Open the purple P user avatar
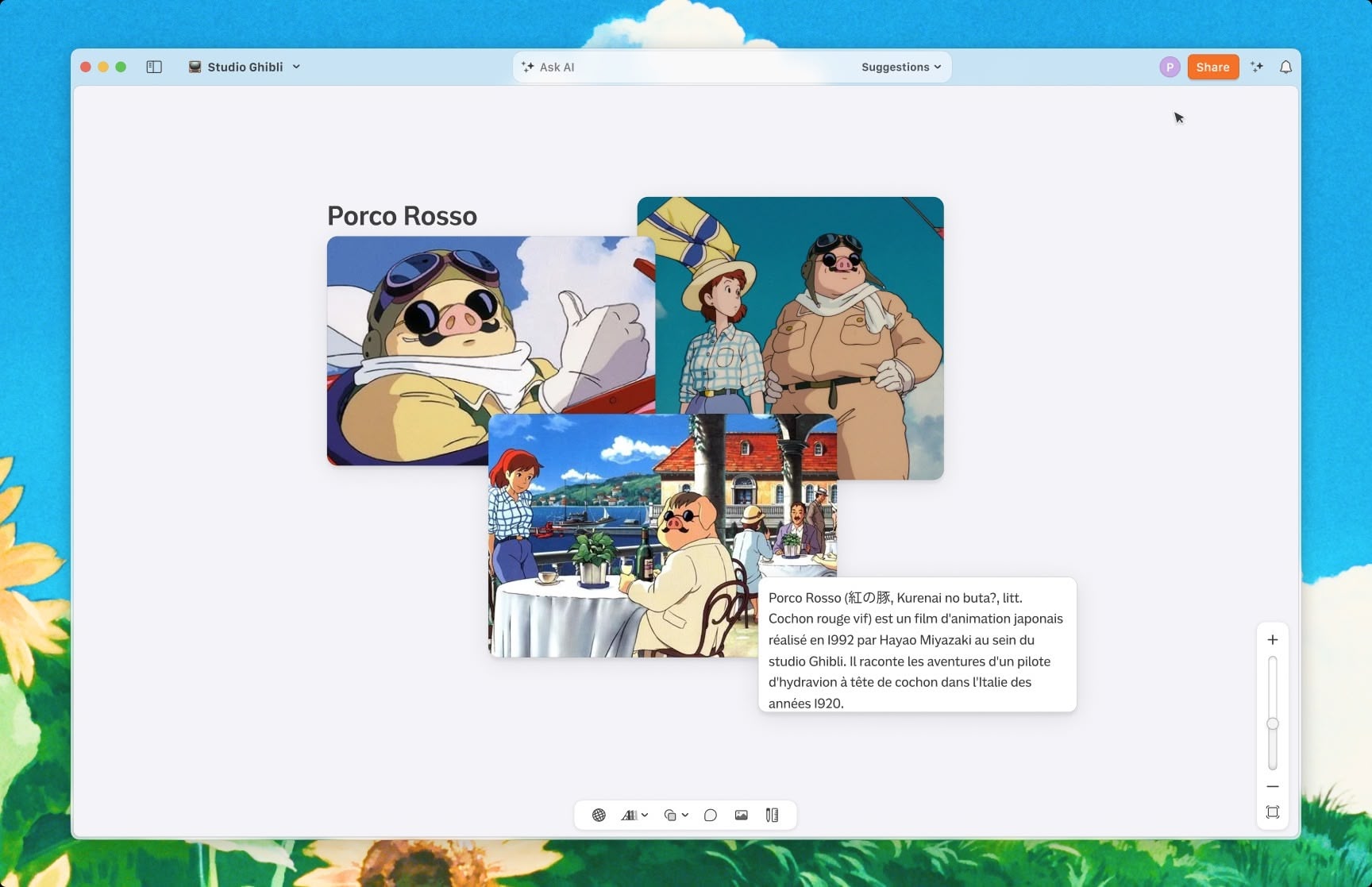This screenshot has width=1372, height=887. (x=1169, y=67)
